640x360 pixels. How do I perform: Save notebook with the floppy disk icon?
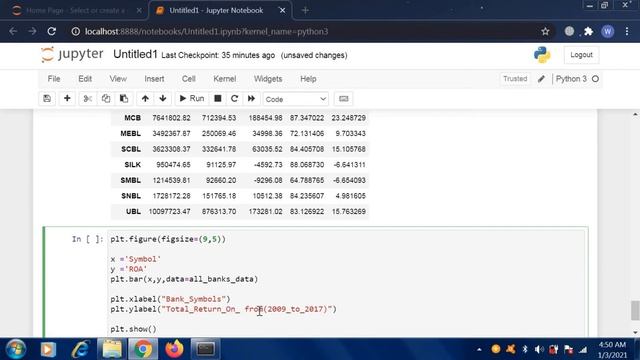point(47,99)
